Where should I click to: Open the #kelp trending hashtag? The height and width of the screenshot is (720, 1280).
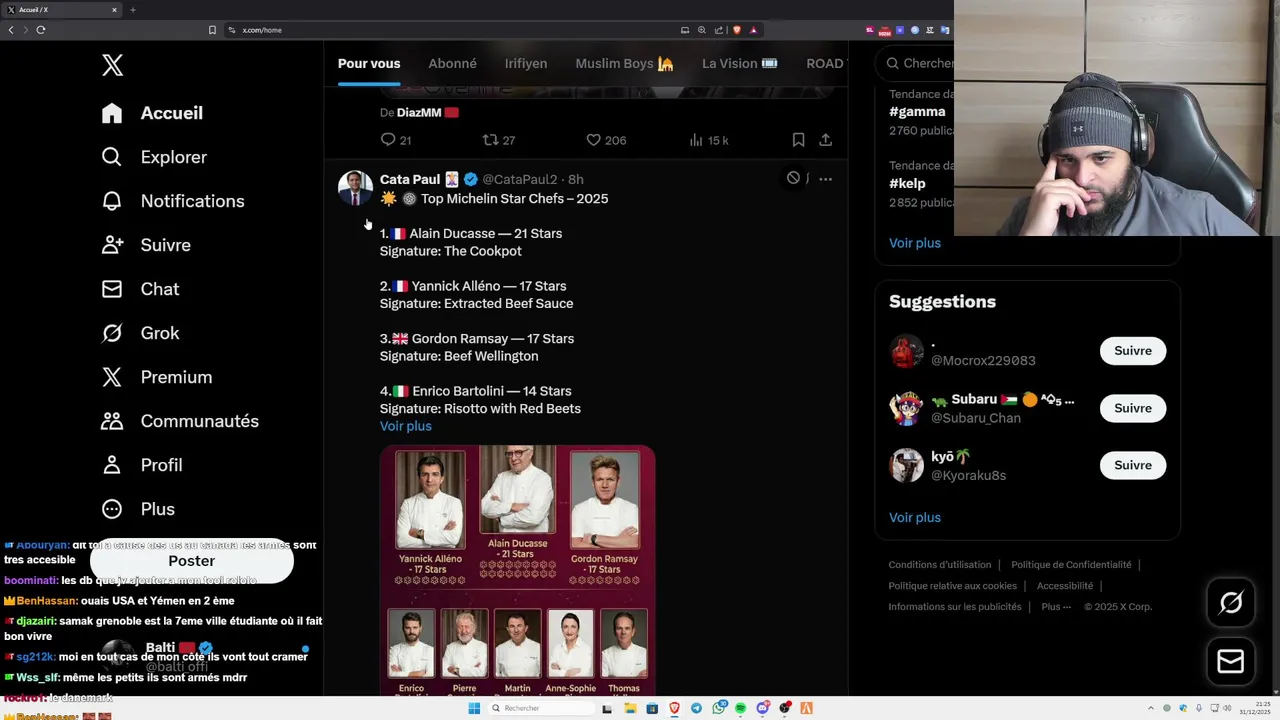(x=907, y=184)
